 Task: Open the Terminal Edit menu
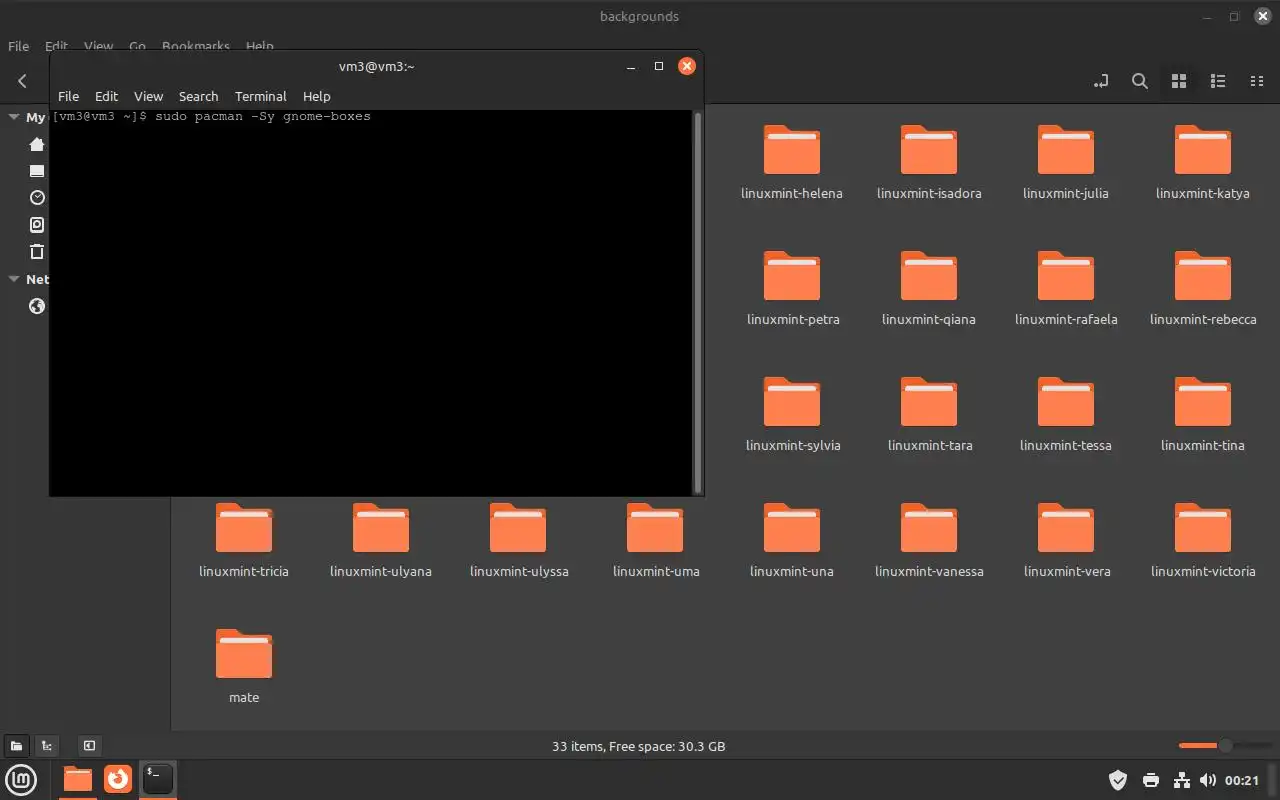click(106, 96)
